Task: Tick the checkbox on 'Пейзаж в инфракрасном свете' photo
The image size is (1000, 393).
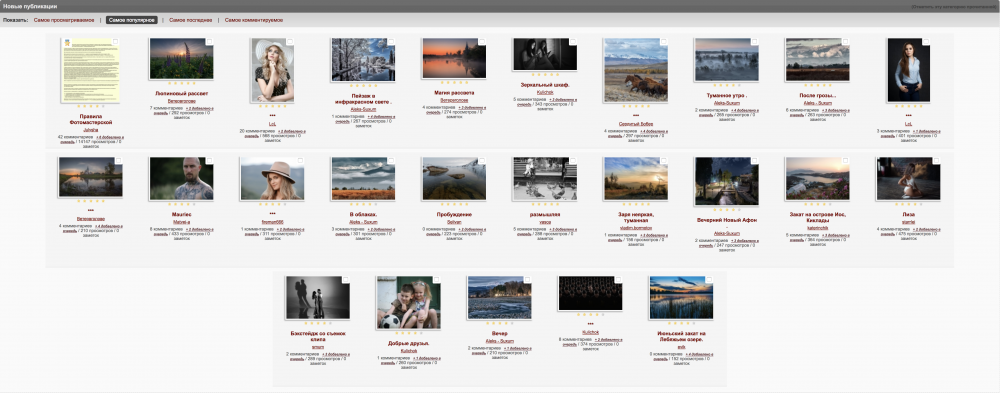Action: coord(391,42)
